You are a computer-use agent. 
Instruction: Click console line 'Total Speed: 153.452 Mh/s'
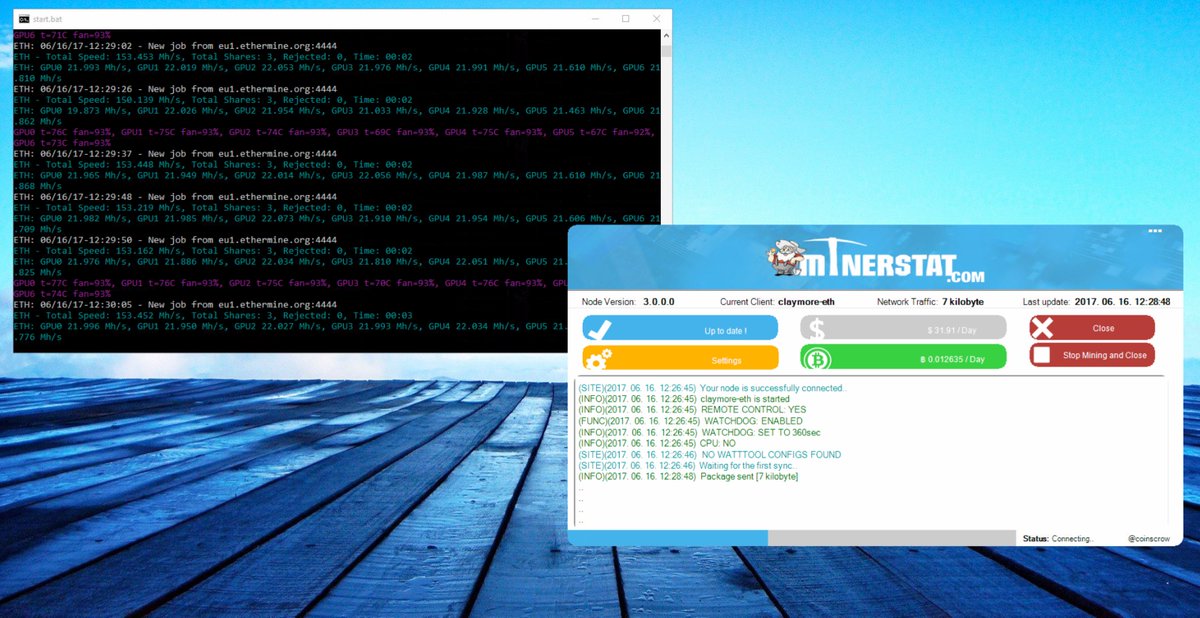click(x=213, y=315)
